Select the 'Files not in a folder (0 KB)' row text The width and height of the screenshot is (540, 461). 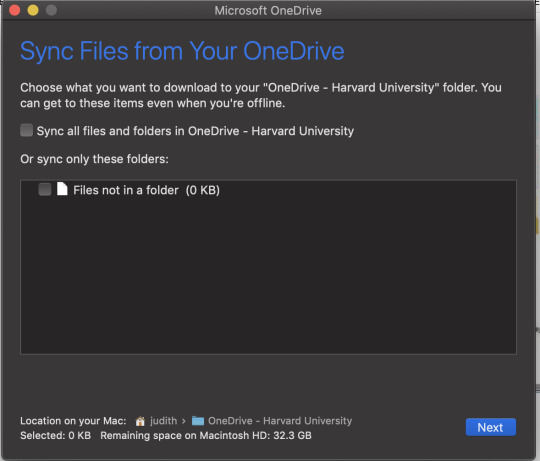(146, 190)
